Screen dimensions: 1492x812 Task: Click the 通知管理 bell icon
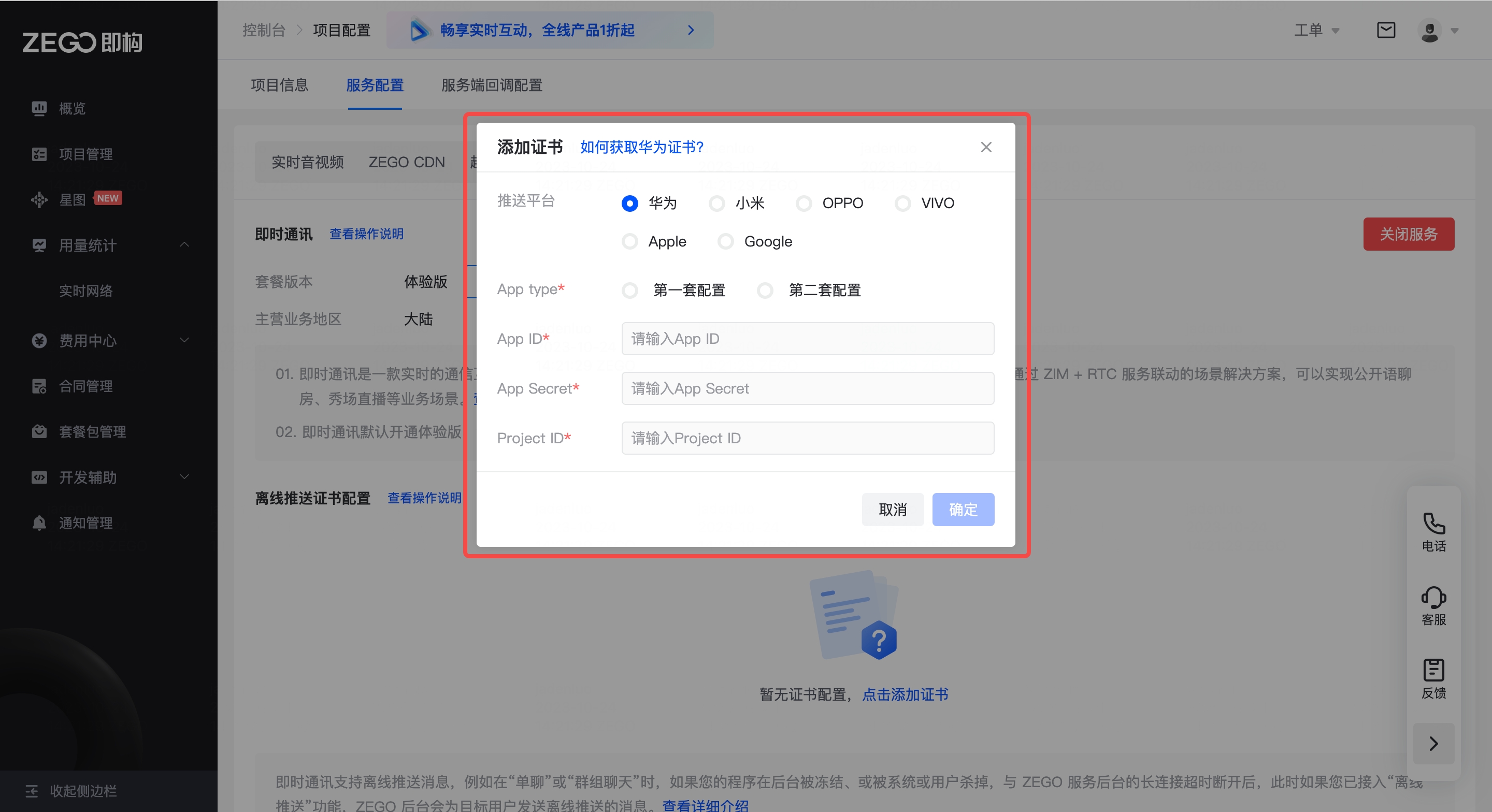[x=39, y=523]
